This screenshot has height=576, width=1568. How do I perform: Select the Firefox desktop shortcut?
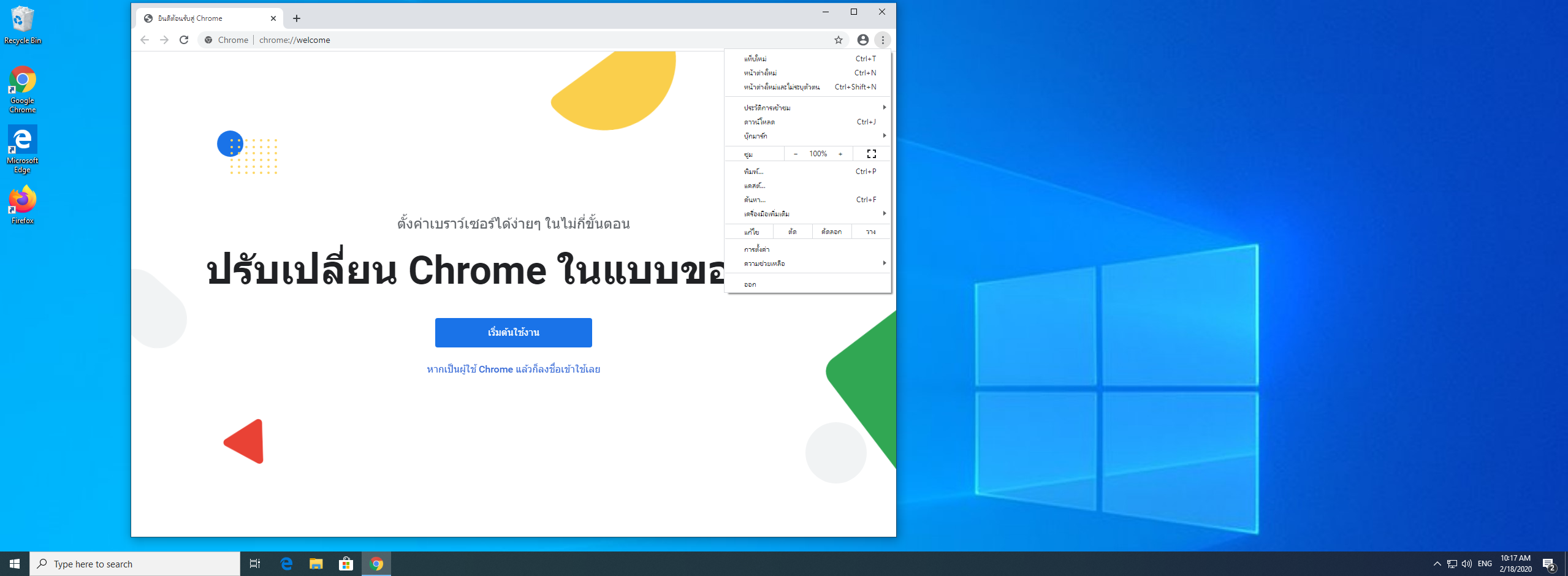pos(23,205)
